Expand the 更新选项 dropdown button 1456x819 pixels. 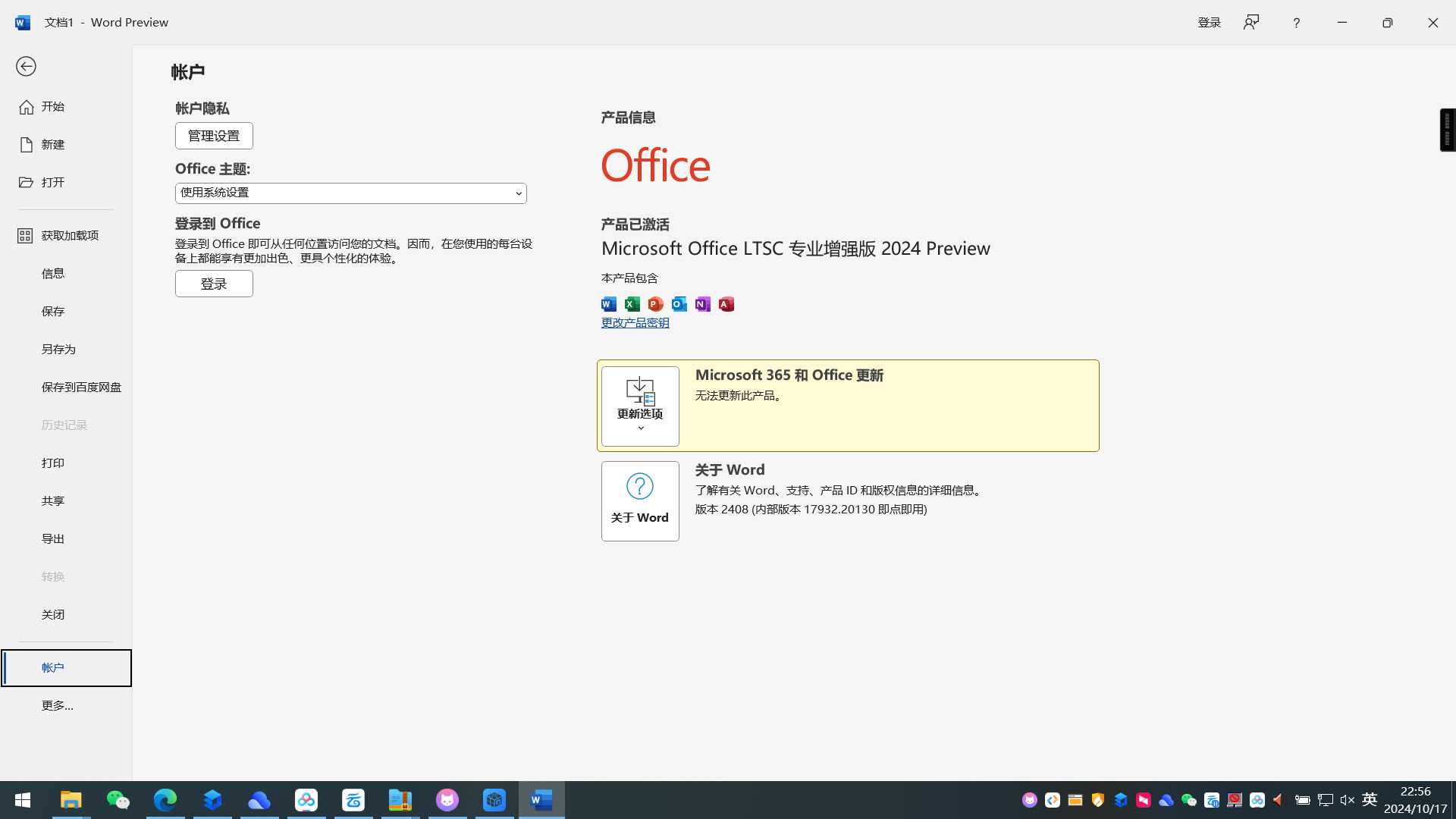[640, 406]
